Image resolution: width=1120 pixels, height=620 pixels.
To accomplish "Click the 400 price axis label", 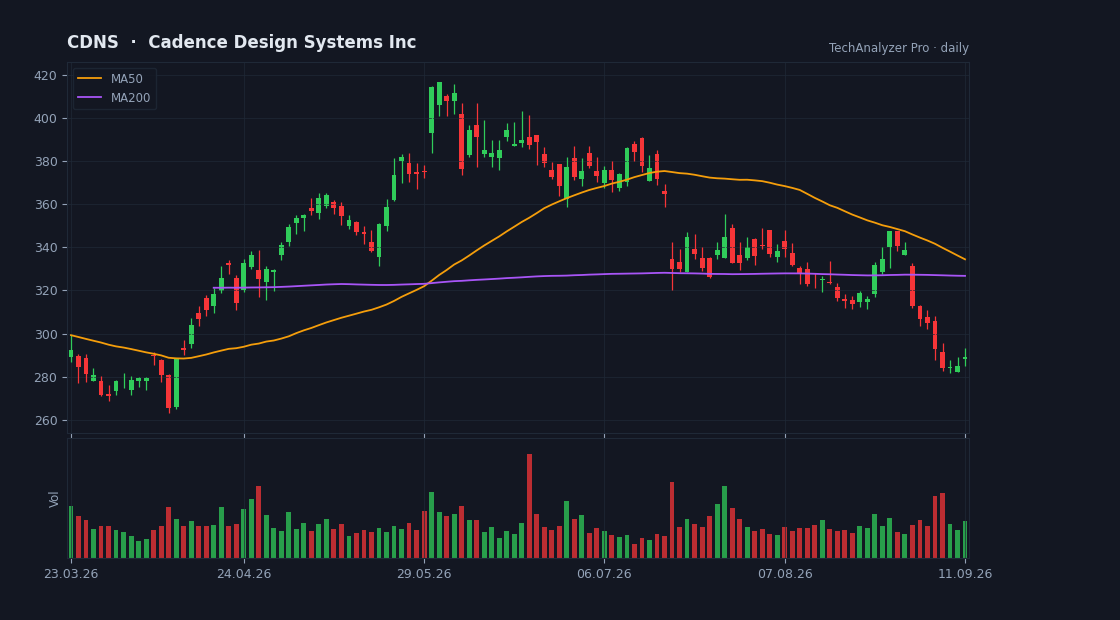I will 46,119.
